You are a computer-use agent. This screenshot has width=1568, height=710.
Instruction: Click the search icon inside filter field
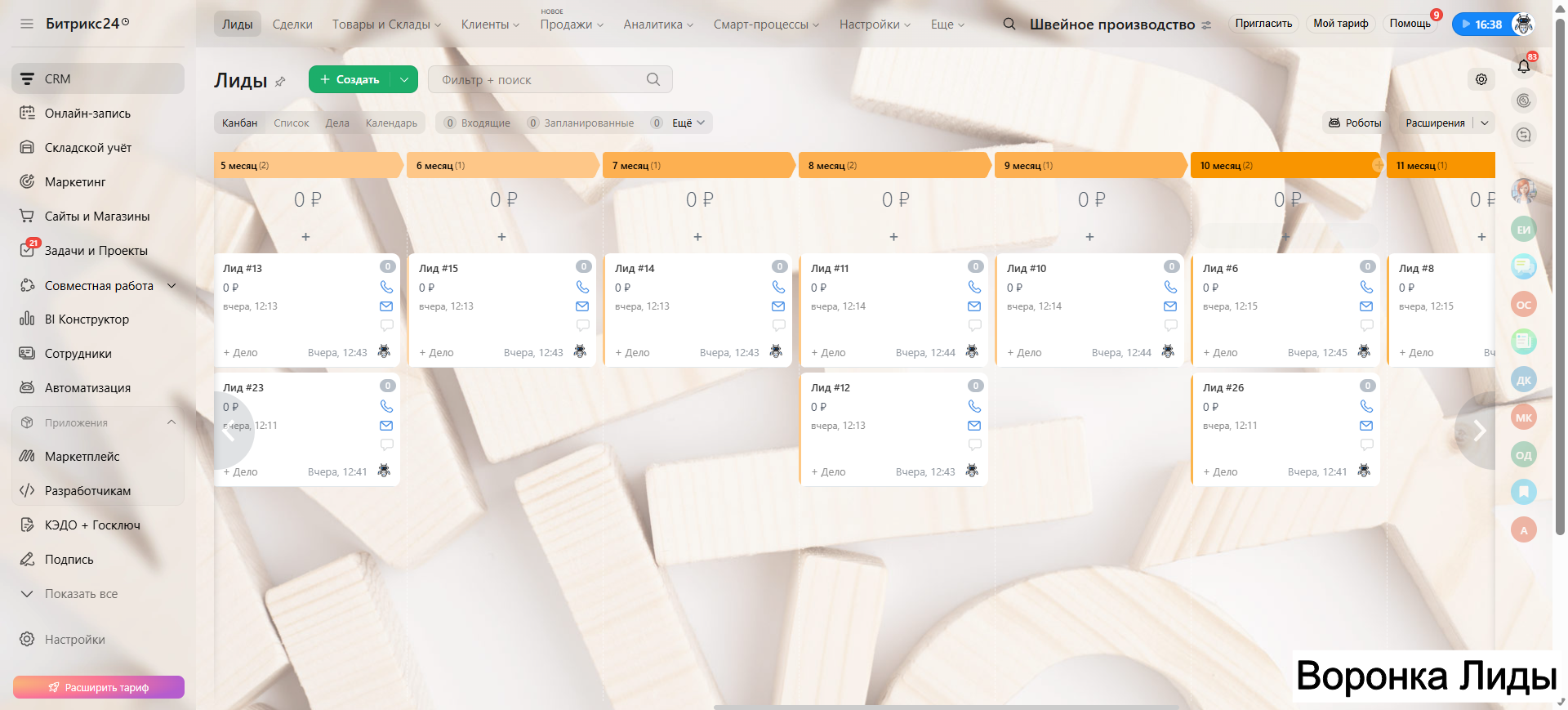tap(653, 79)
